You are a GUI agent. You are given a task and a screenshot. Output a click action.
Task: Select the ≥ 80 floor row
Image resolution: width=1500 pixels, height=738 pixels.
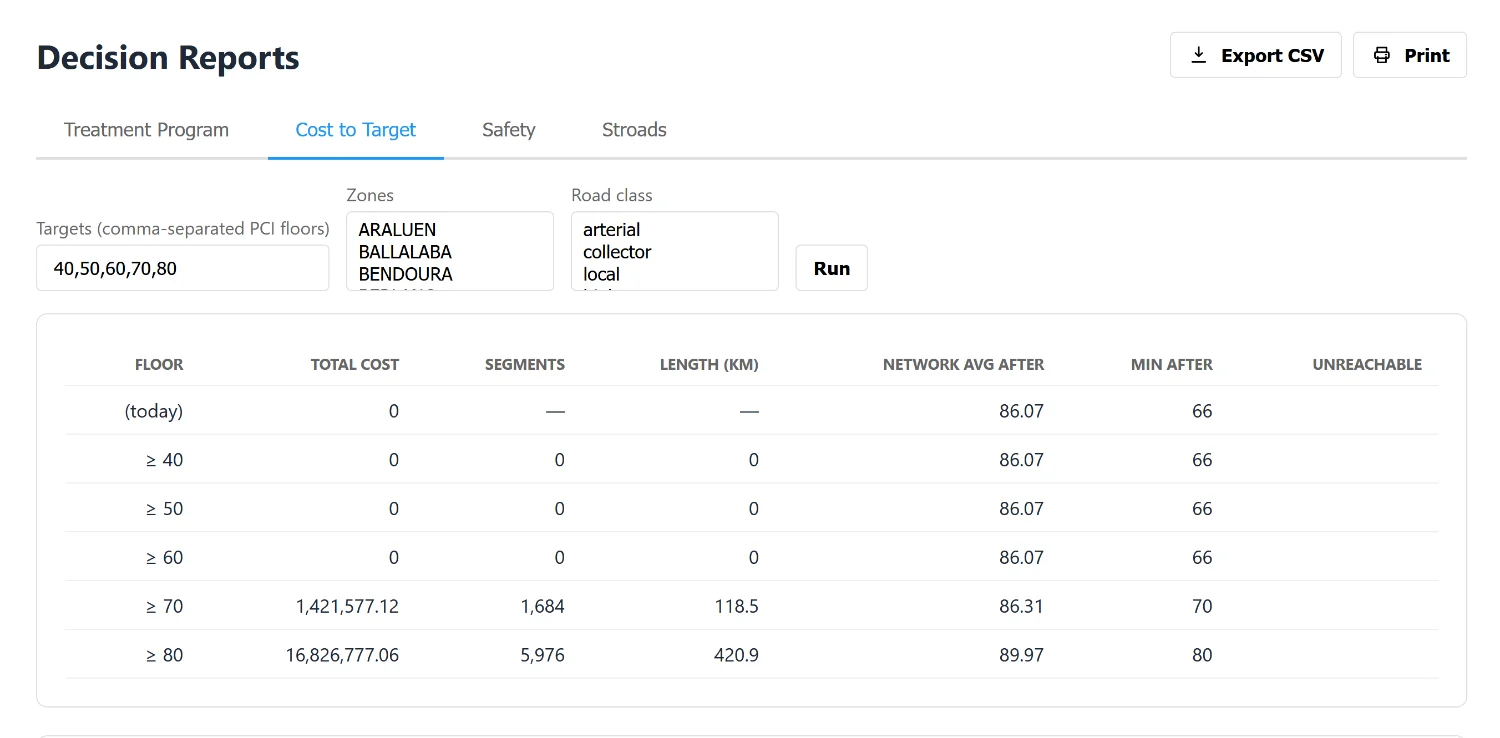(x=752, y=655)
